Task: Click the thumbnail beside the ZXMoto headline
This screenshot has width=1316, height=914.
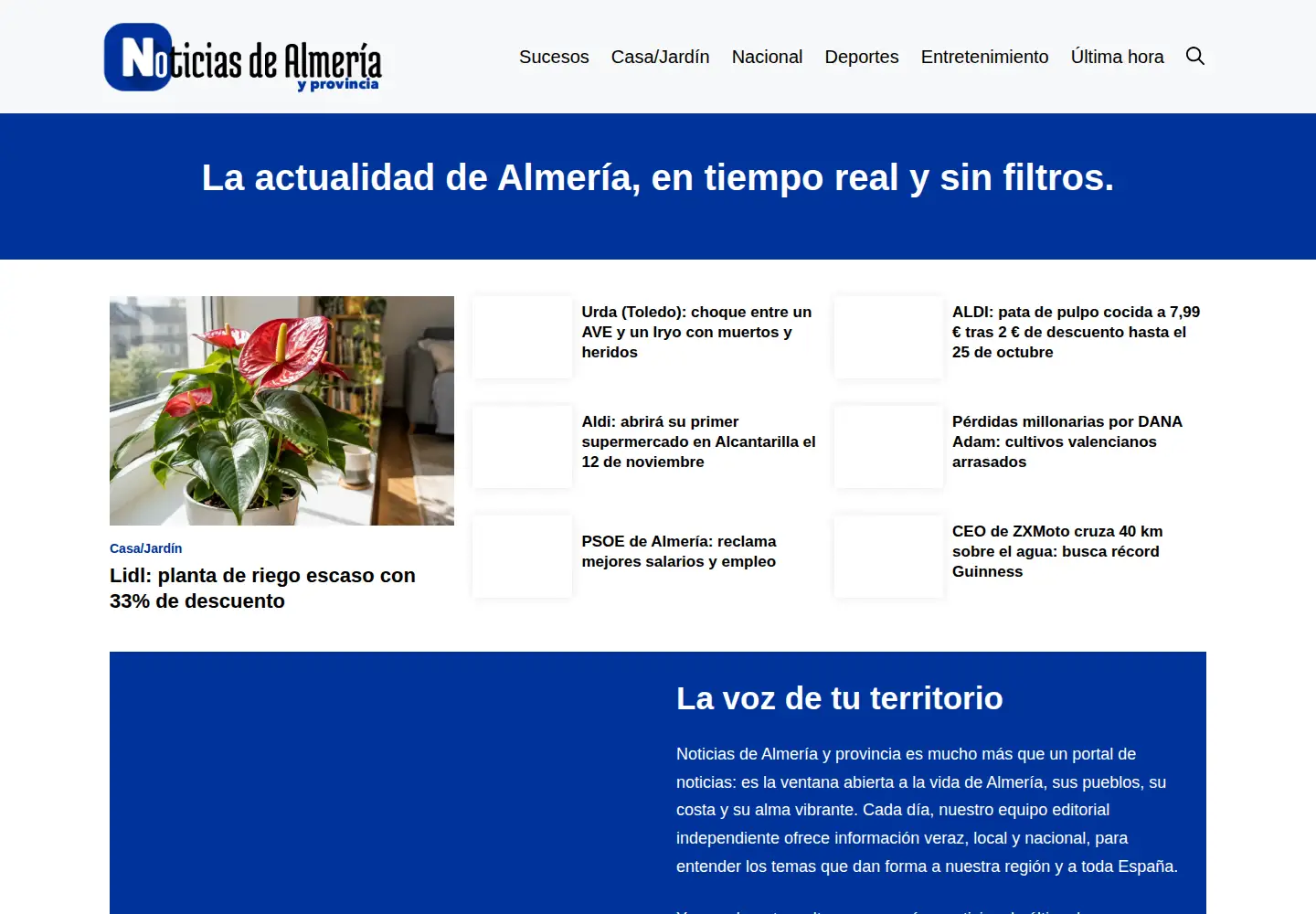Action: [888, 557]
